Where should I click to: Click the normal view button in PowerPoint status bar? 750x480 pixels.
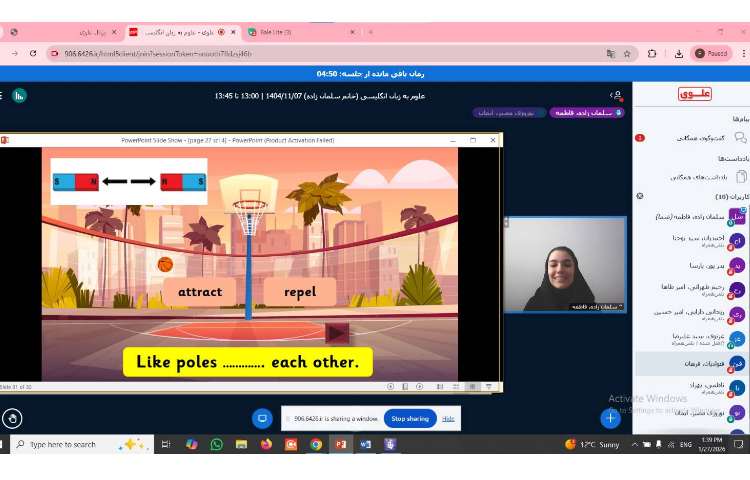[x=440, y=386]
